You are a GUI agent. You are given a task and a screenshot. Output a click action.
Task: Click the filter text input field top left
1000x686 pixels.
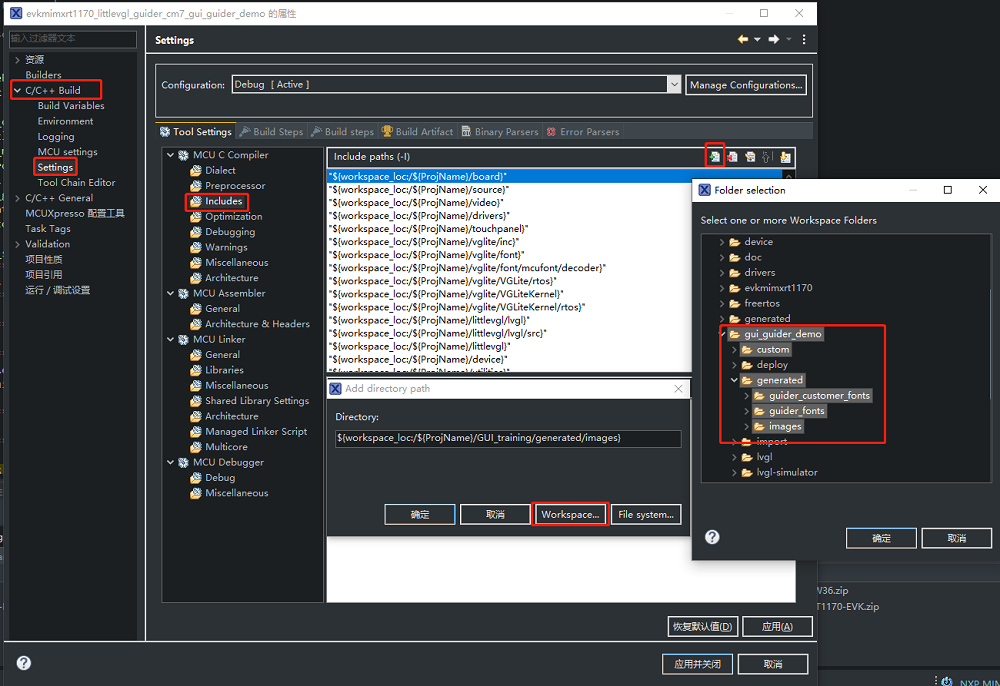(72, 39)
